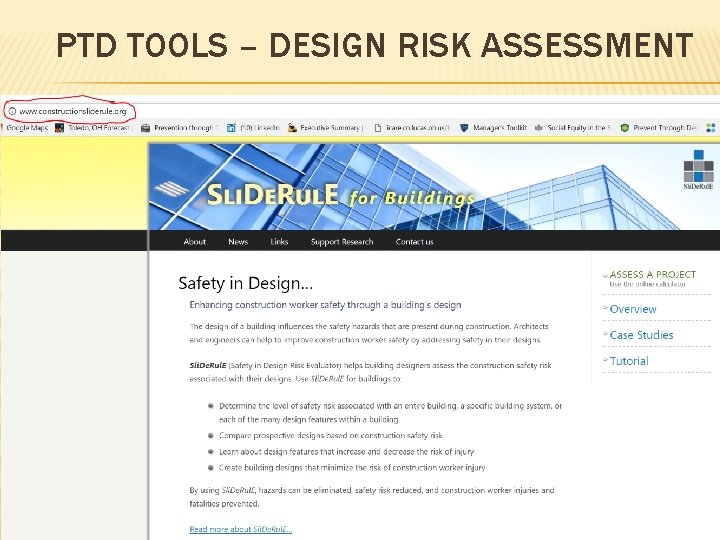This screenshot has width=720, height=540.
Task: Click the SliDeRulE for Buildings banner title
Action: 340,196
